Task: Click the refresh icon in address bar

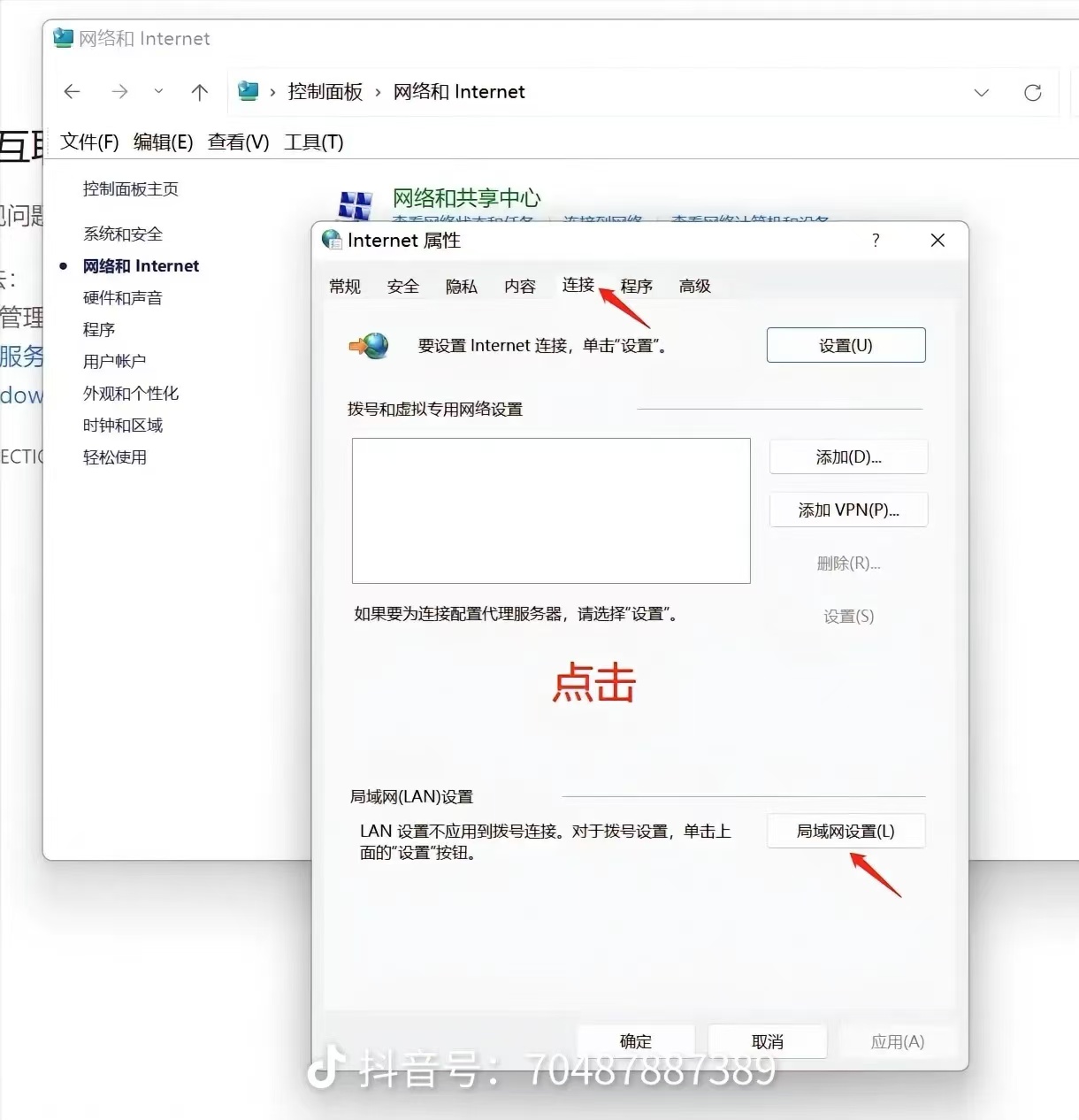Action: [x=1032, y=93]
